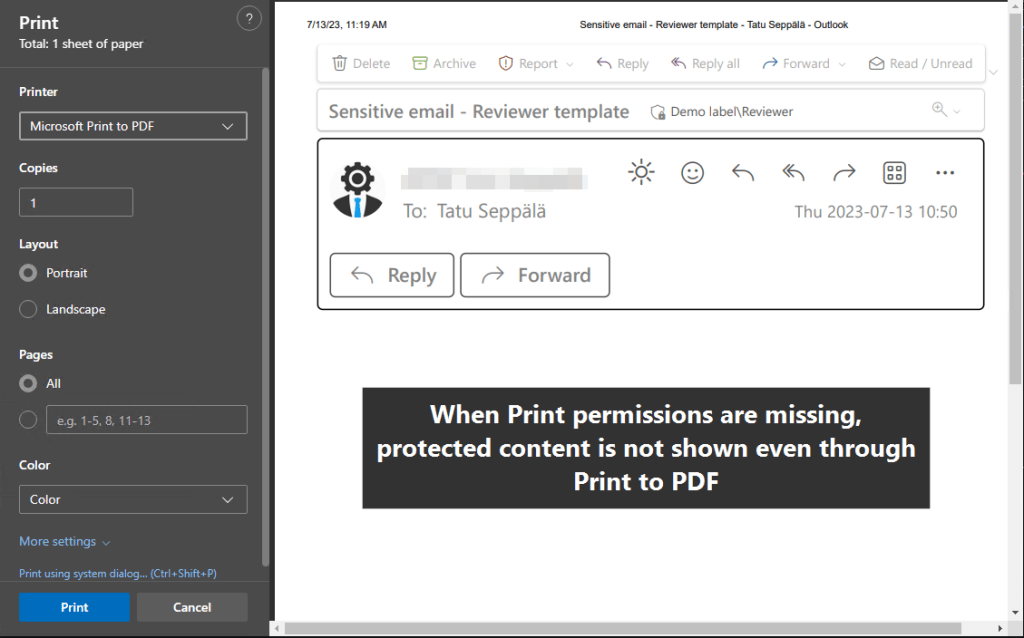Mark message Read / Unread
1024x638 pixels.
tap(920, 63)
